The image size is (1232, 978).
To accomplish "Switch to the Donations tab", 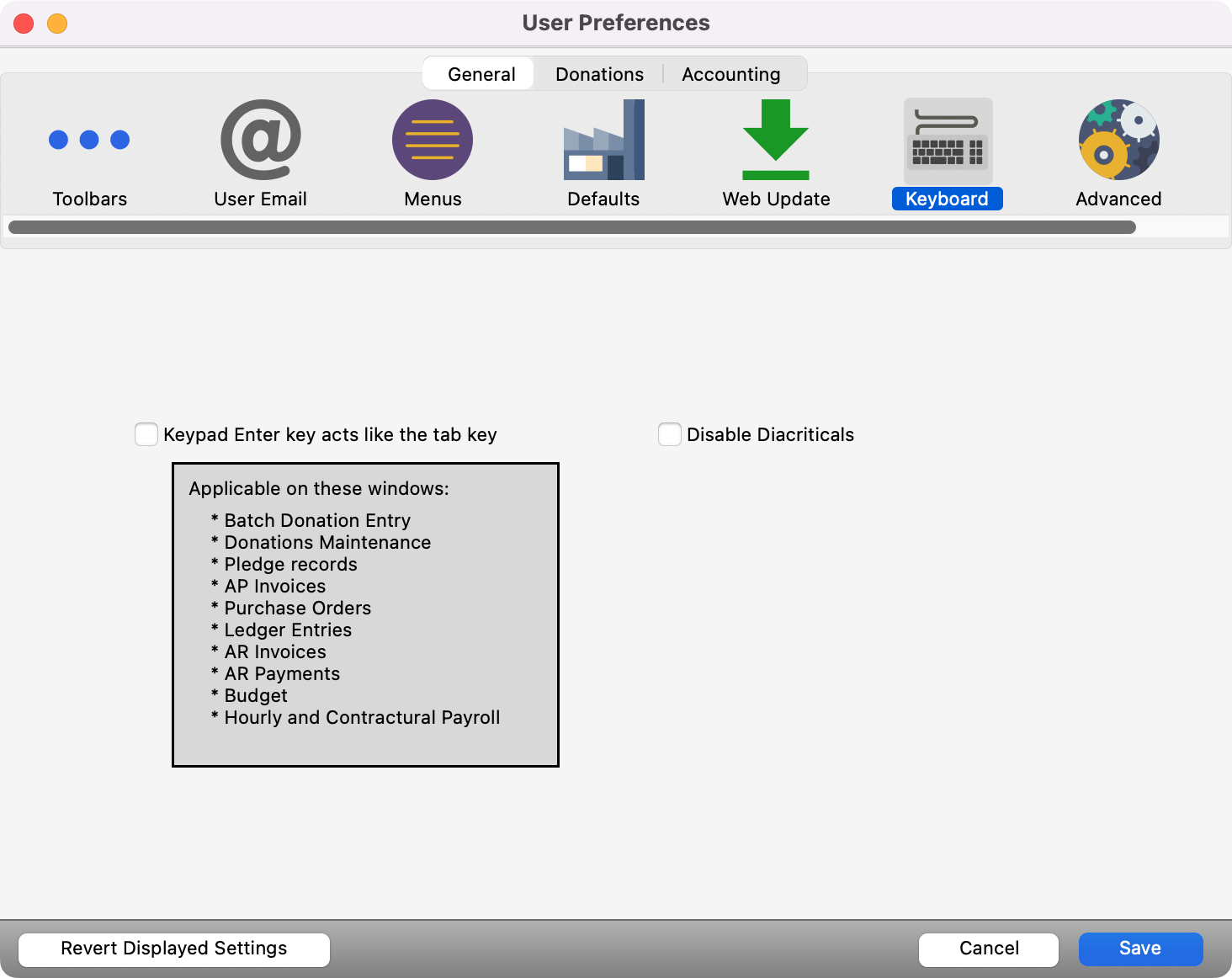I will 599,74.
